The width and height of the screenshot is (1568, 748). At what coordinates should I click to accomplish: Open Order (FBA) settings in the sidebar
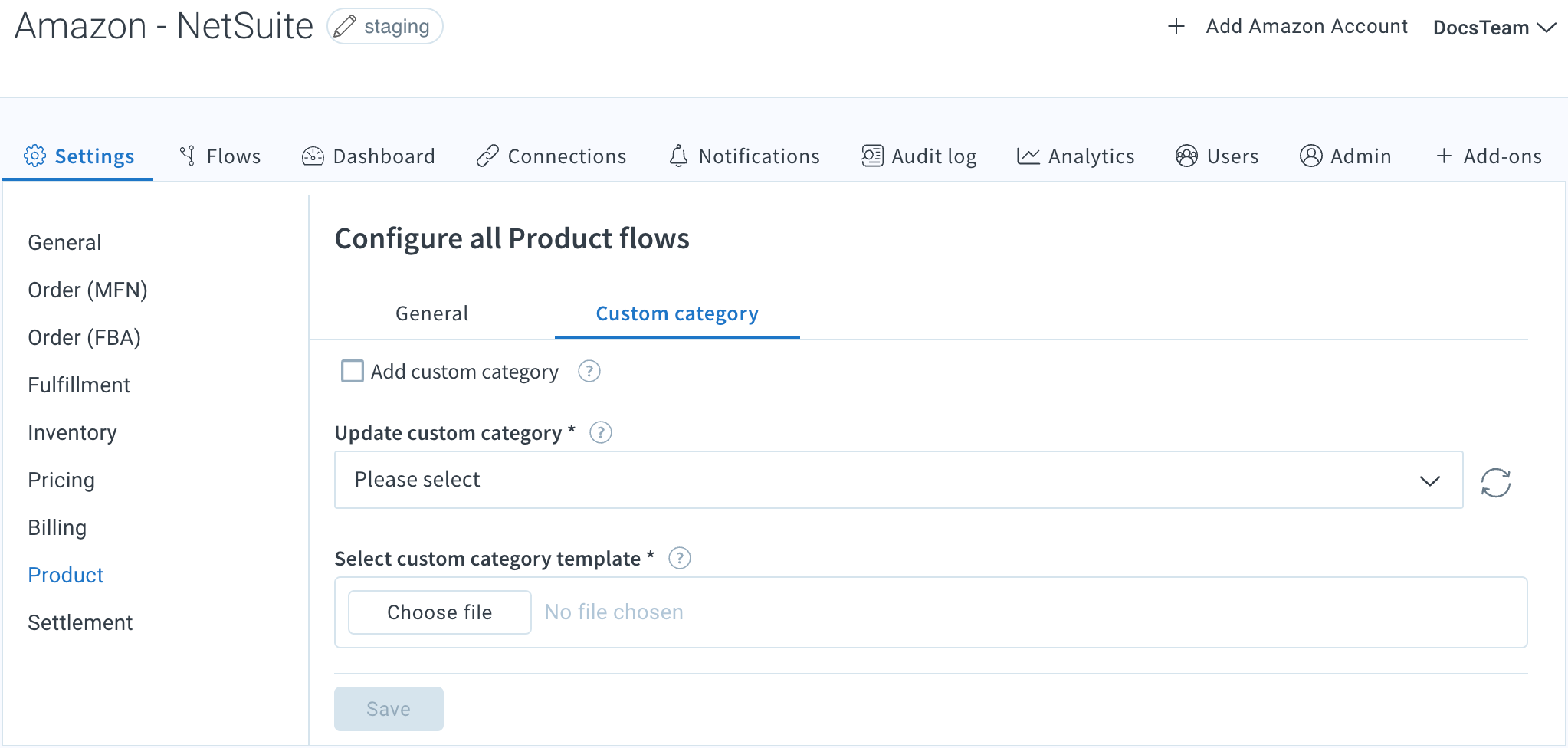click(x=84, y=338)
